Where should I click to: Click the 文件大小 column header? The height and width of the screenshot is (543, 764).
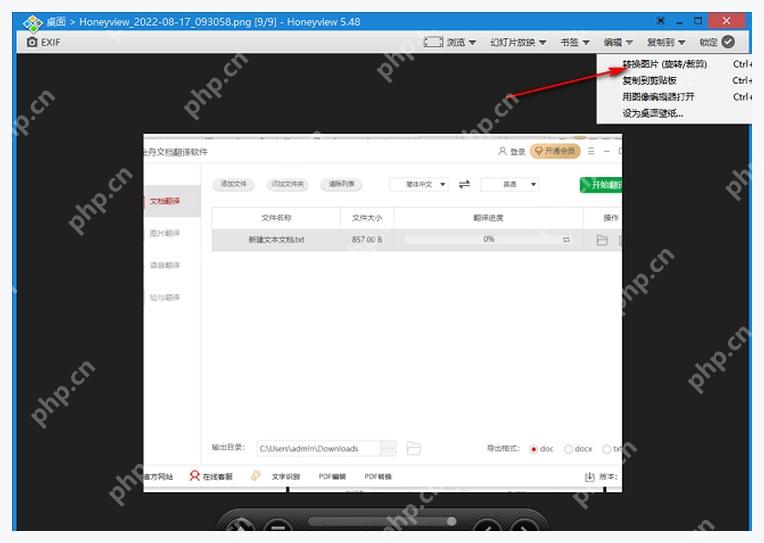coord(367,218)
